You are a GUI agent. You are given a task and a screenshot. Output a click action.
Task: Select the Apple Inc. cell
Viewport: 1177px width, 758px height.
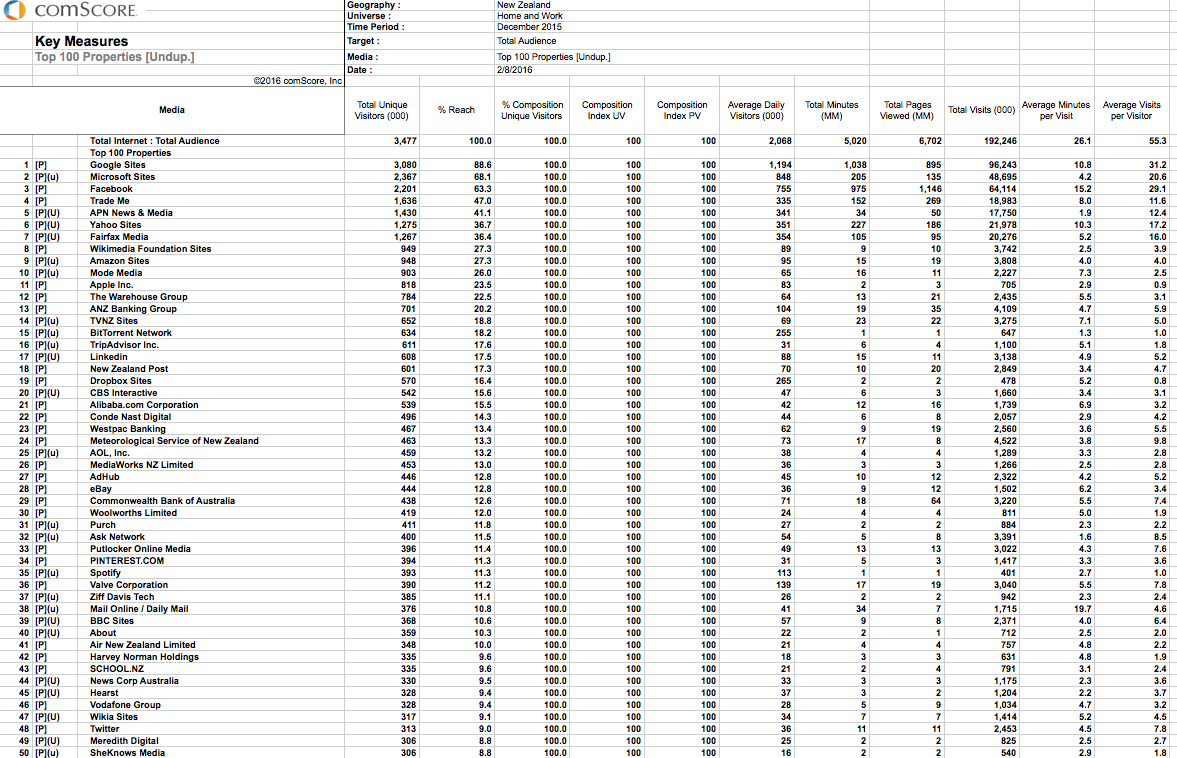coord(112,285)
